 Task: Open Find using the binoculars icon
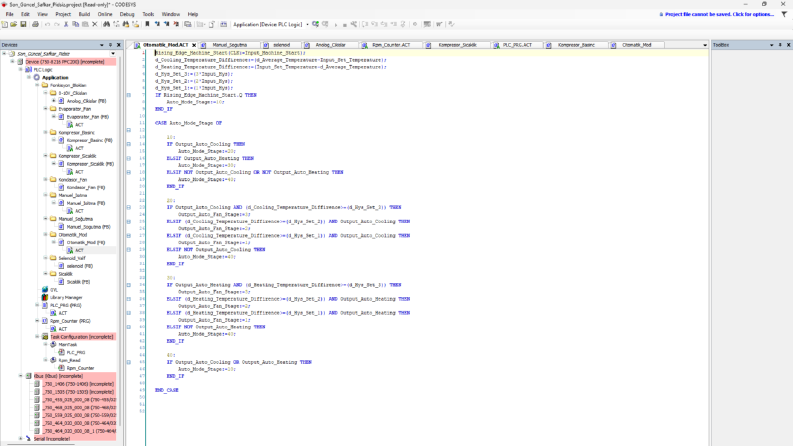click(106, 24)
